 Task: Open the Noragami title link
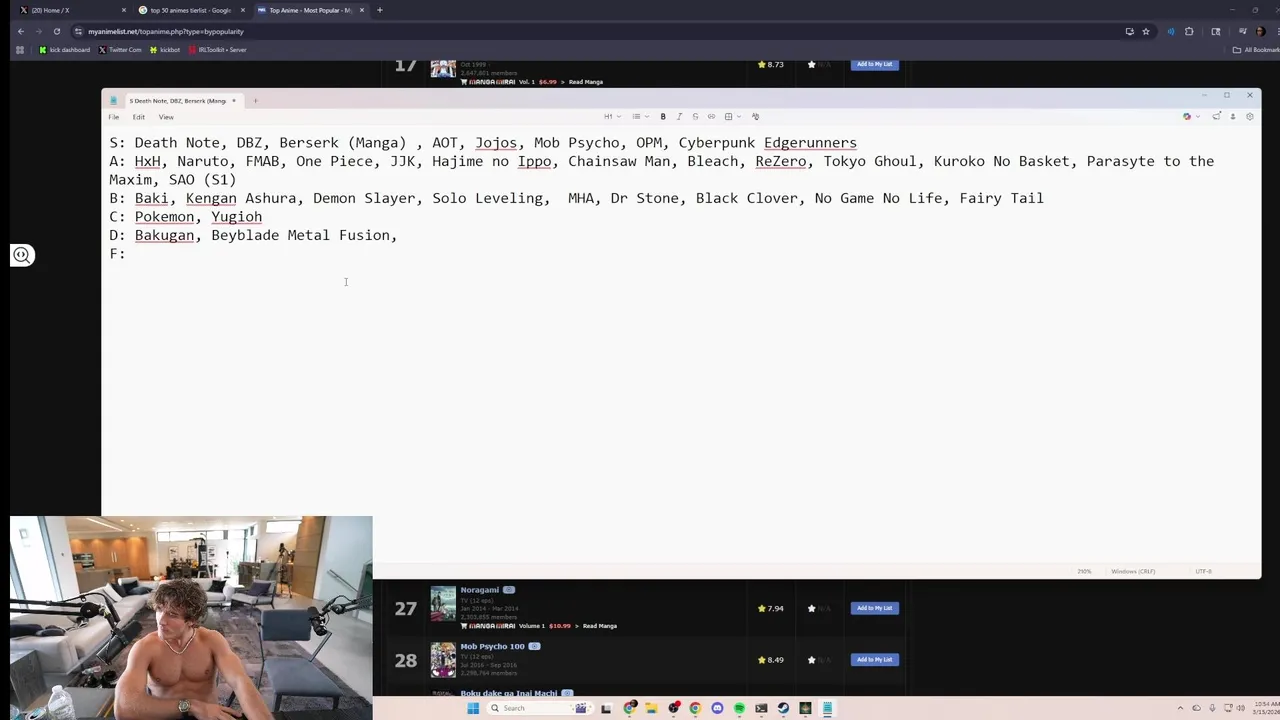[x=479, y=590]
